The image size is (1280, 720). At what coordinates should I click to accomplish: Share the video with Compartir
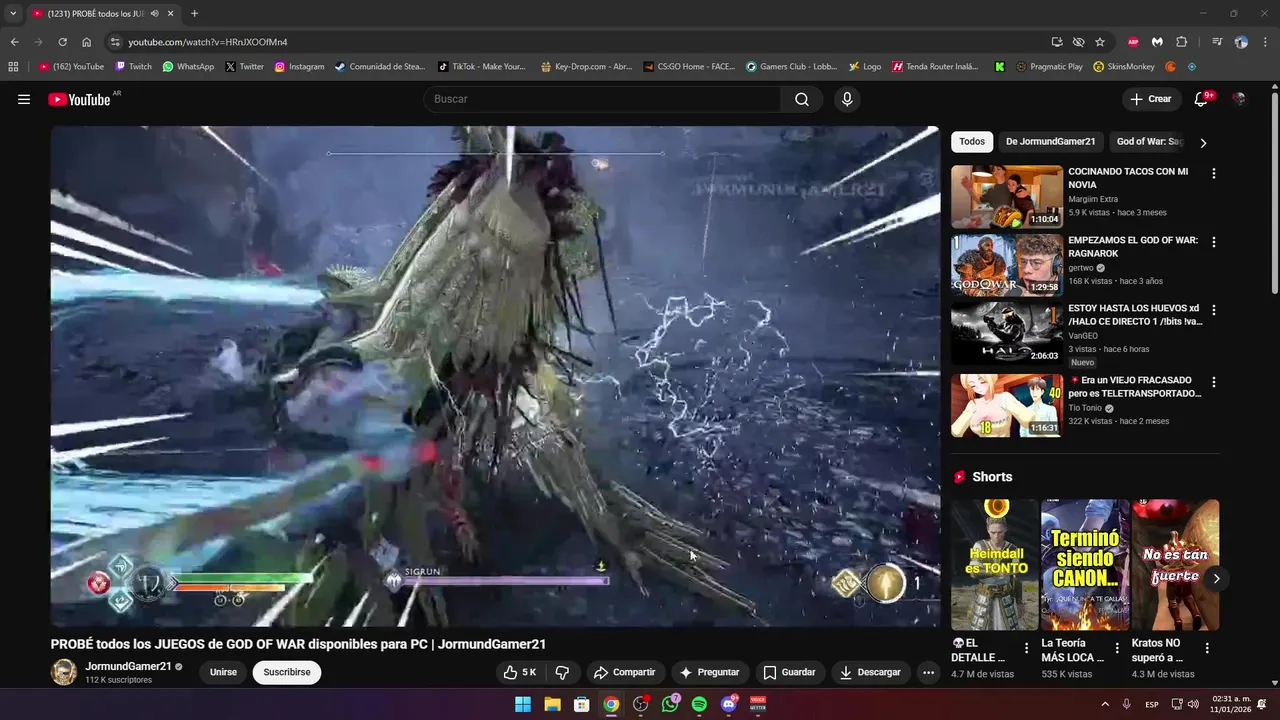point(624,672)
